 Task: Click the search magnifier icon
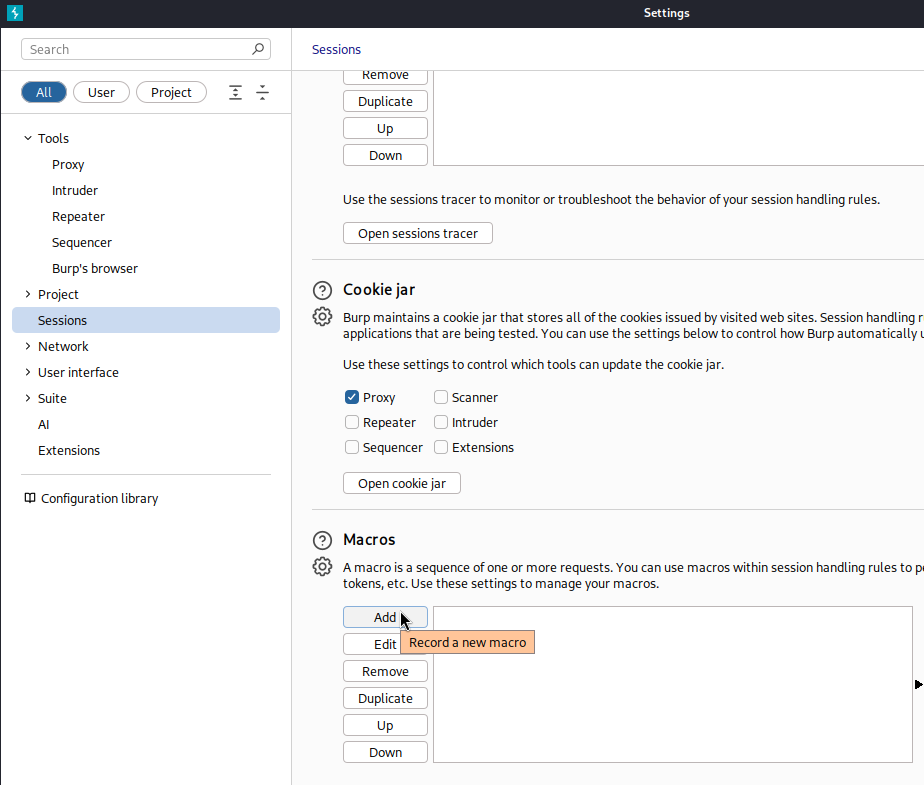click(x=258, y=49)
